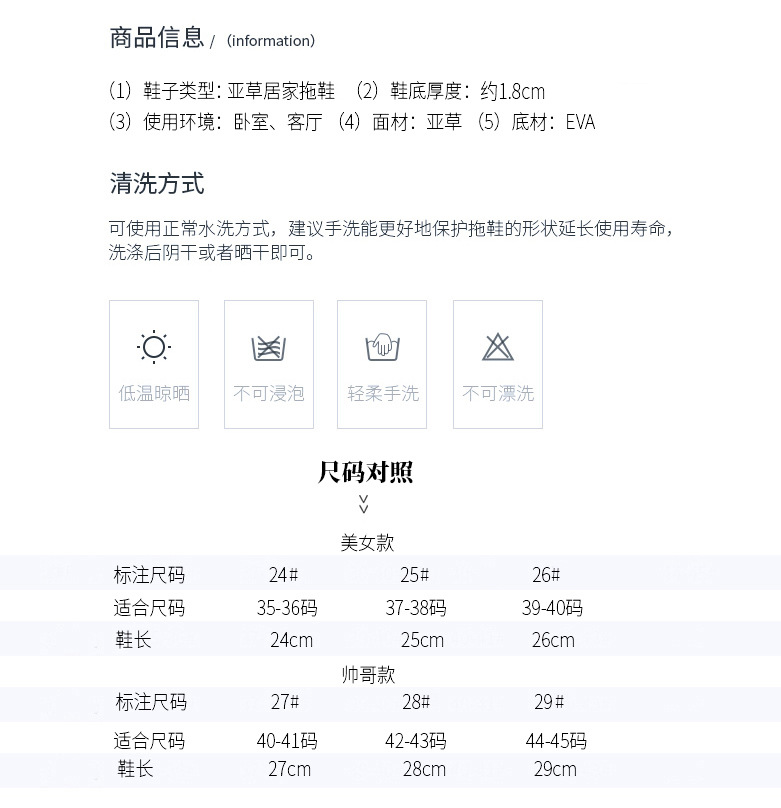Click the 帅哥款 section title
The width and height of the screenshot is (781, 808).
(368, 675)
